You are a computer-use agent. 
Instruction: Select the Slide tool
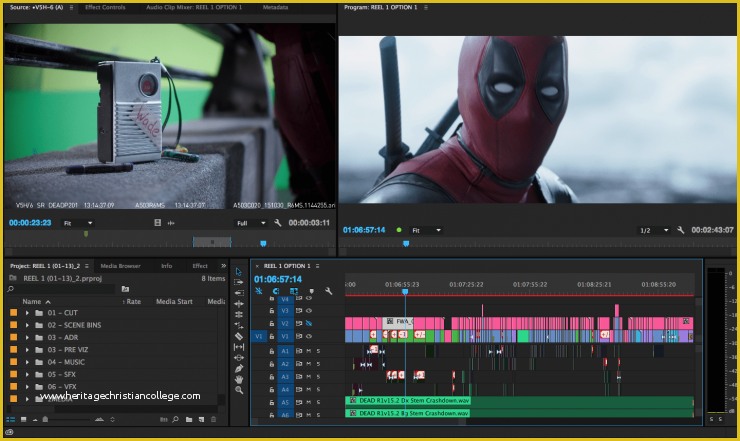tap(239, 358)
